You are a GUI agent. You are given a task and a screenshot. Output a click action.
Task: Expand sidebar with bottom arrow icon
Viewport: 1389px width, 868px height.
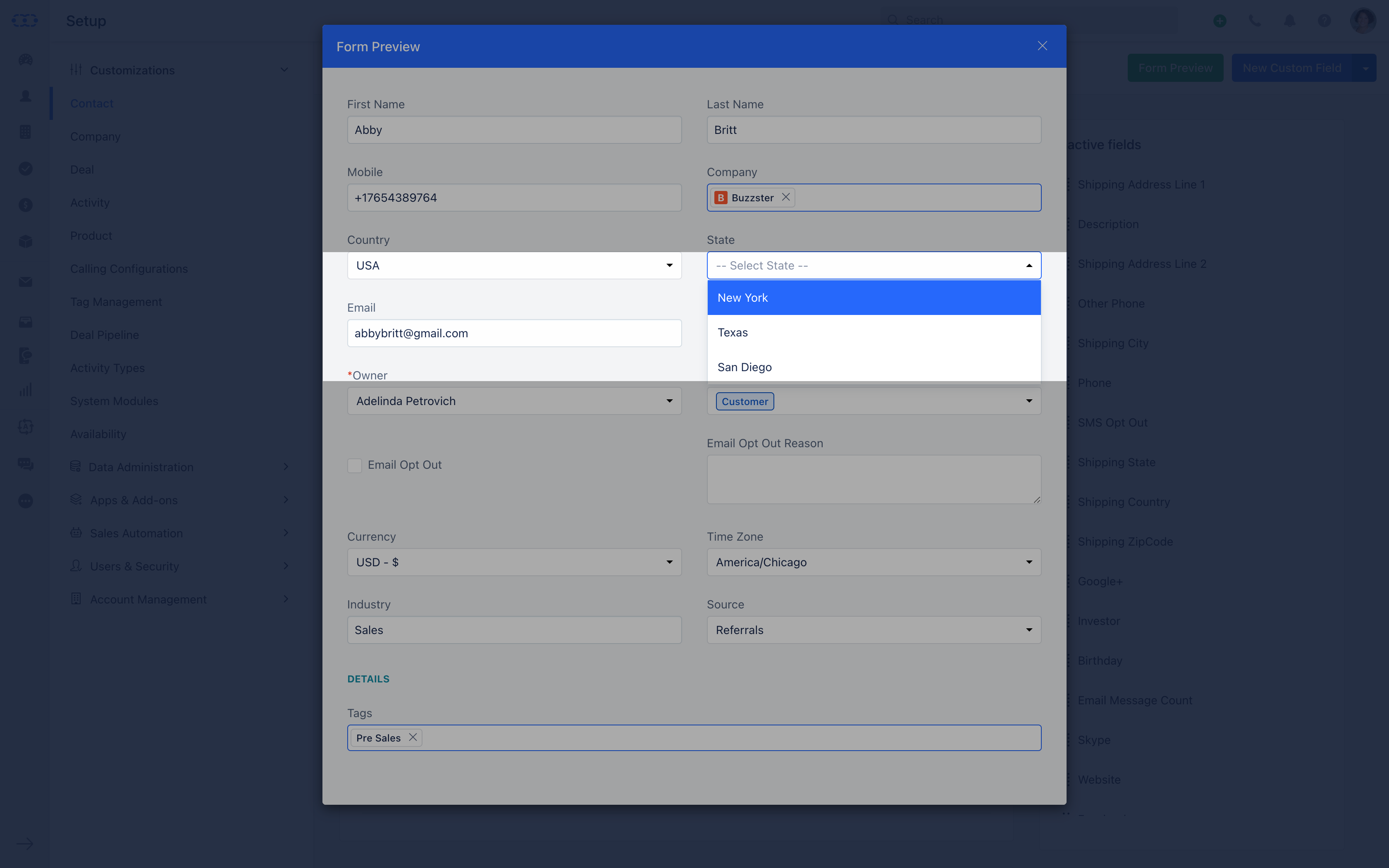click(25, 843)
